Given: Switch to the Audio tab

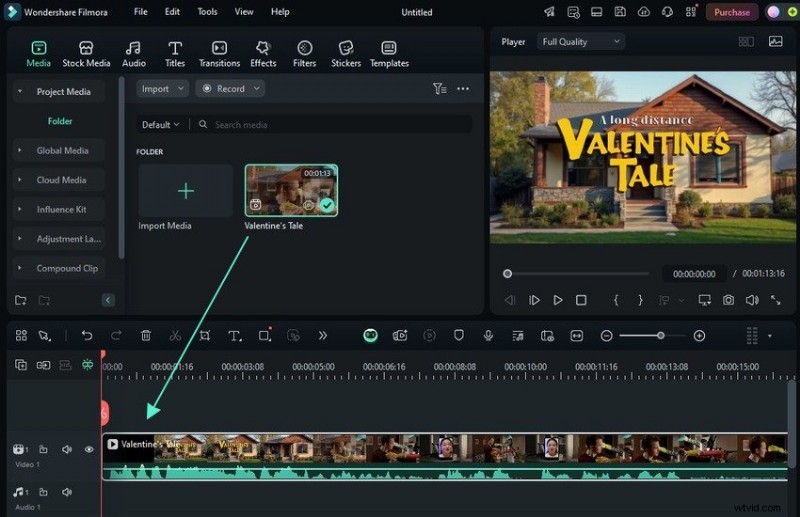Looking at the screenshot, I should point(134,54).
